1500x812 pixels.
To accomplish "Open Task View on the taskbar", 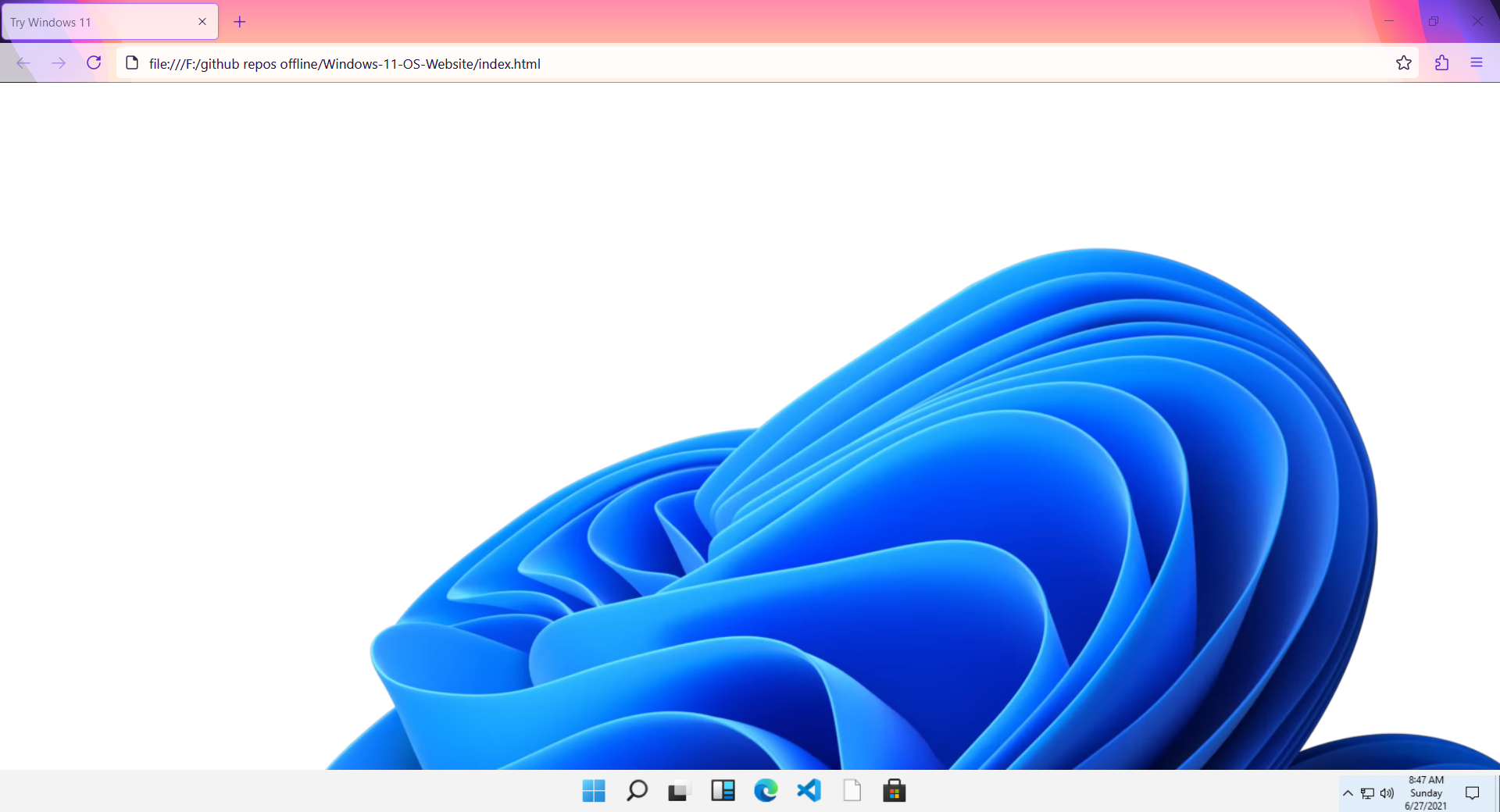I will pyautogui.click(x=680, y=792).
